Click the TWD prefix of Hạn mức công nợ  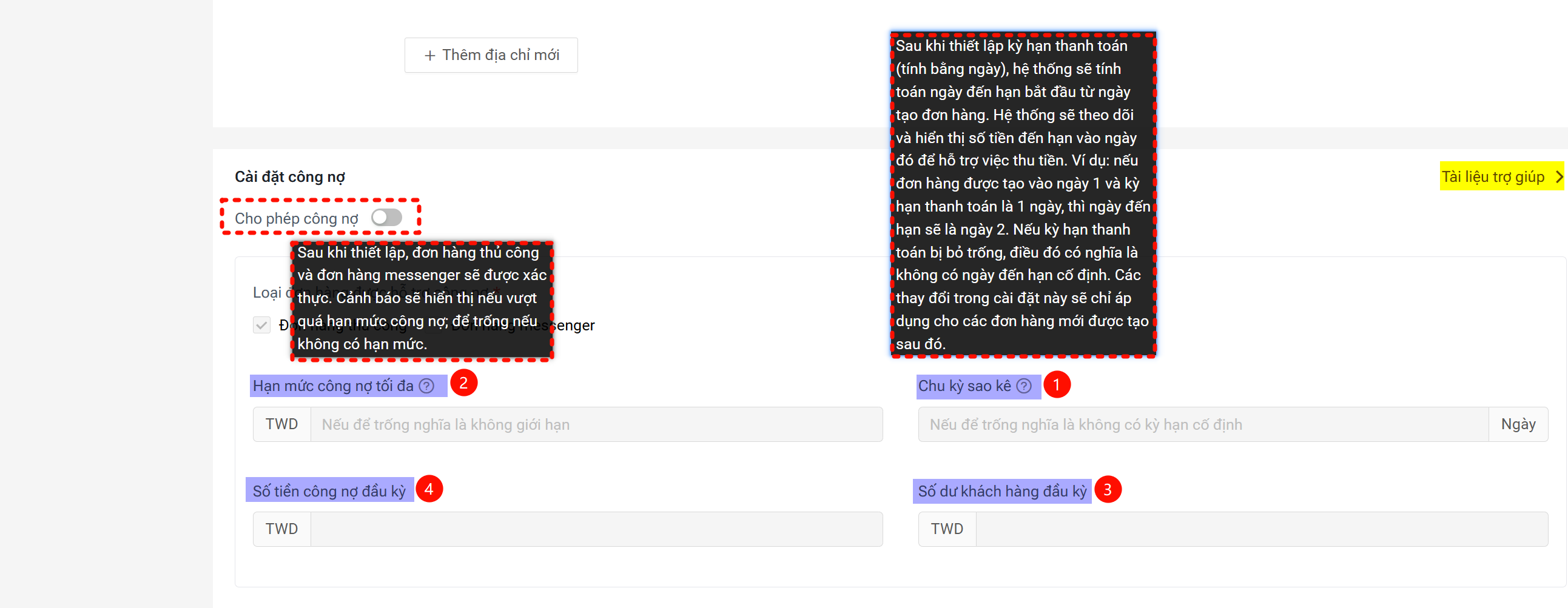pos(282,424)
